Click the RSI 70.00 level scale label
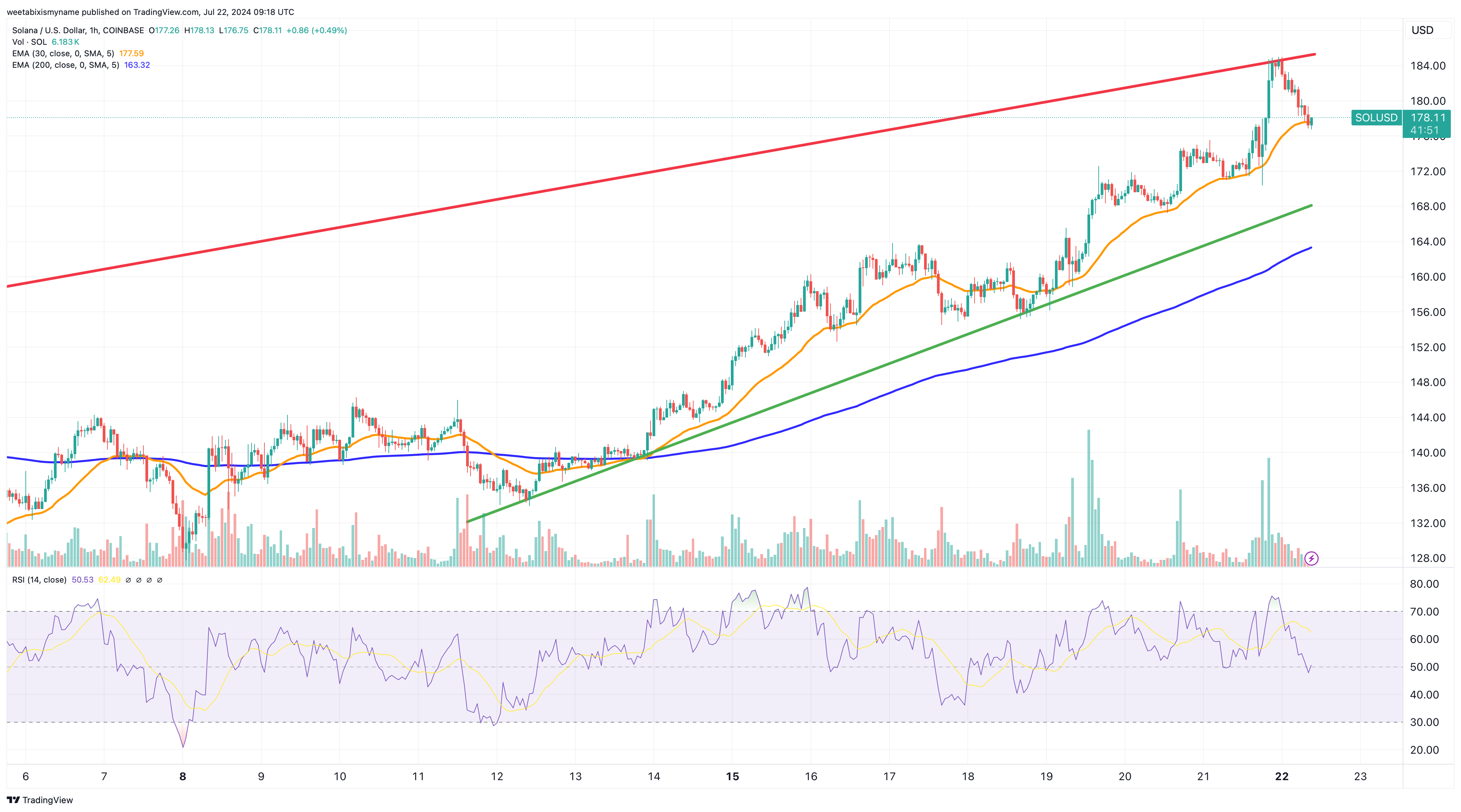1461x812 pixels. (1424, 611)
